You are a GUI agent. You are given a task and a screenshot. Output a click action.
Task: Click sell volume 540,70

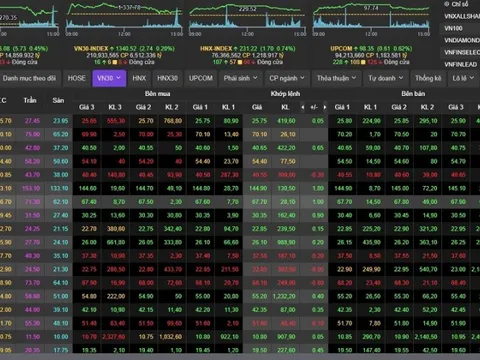pos(428,269)
